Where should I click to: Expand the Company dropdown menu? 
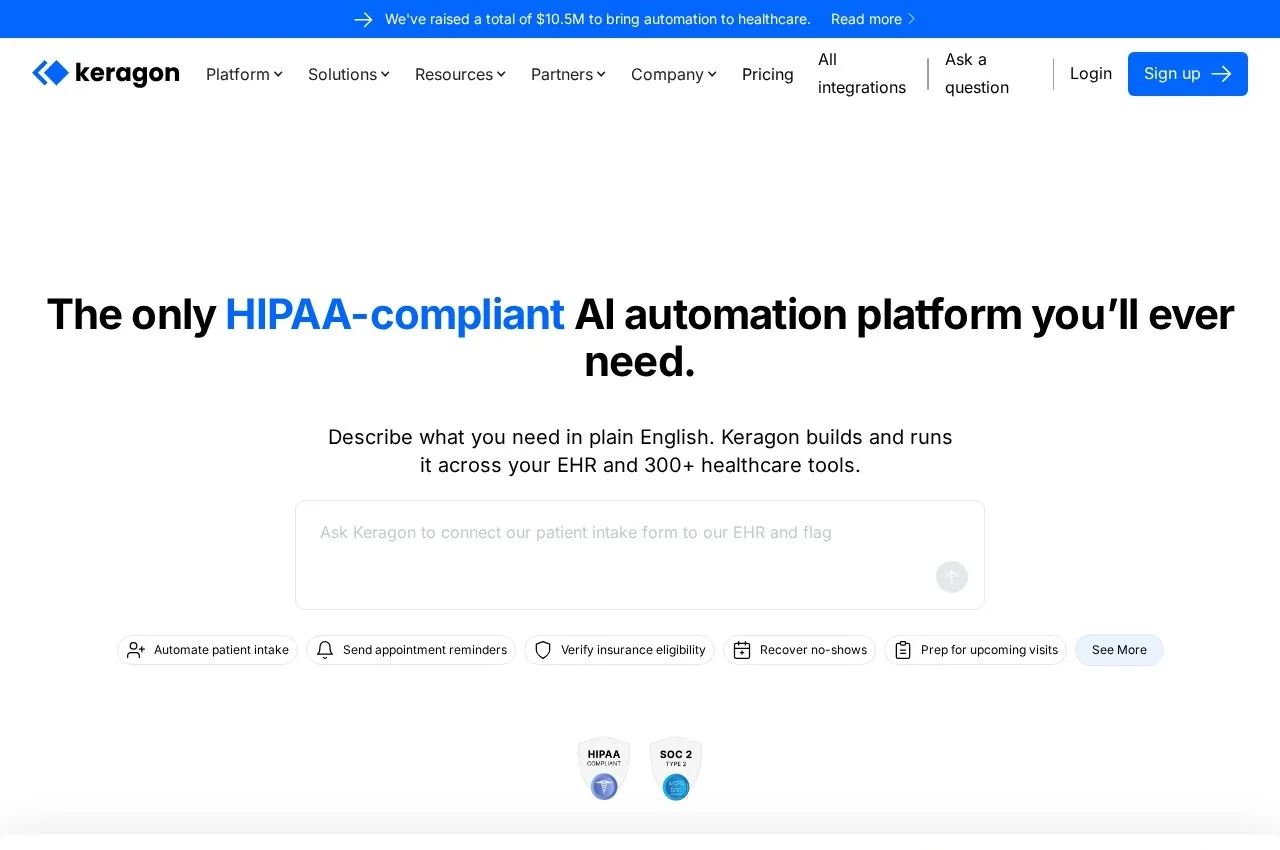point(674,74)
